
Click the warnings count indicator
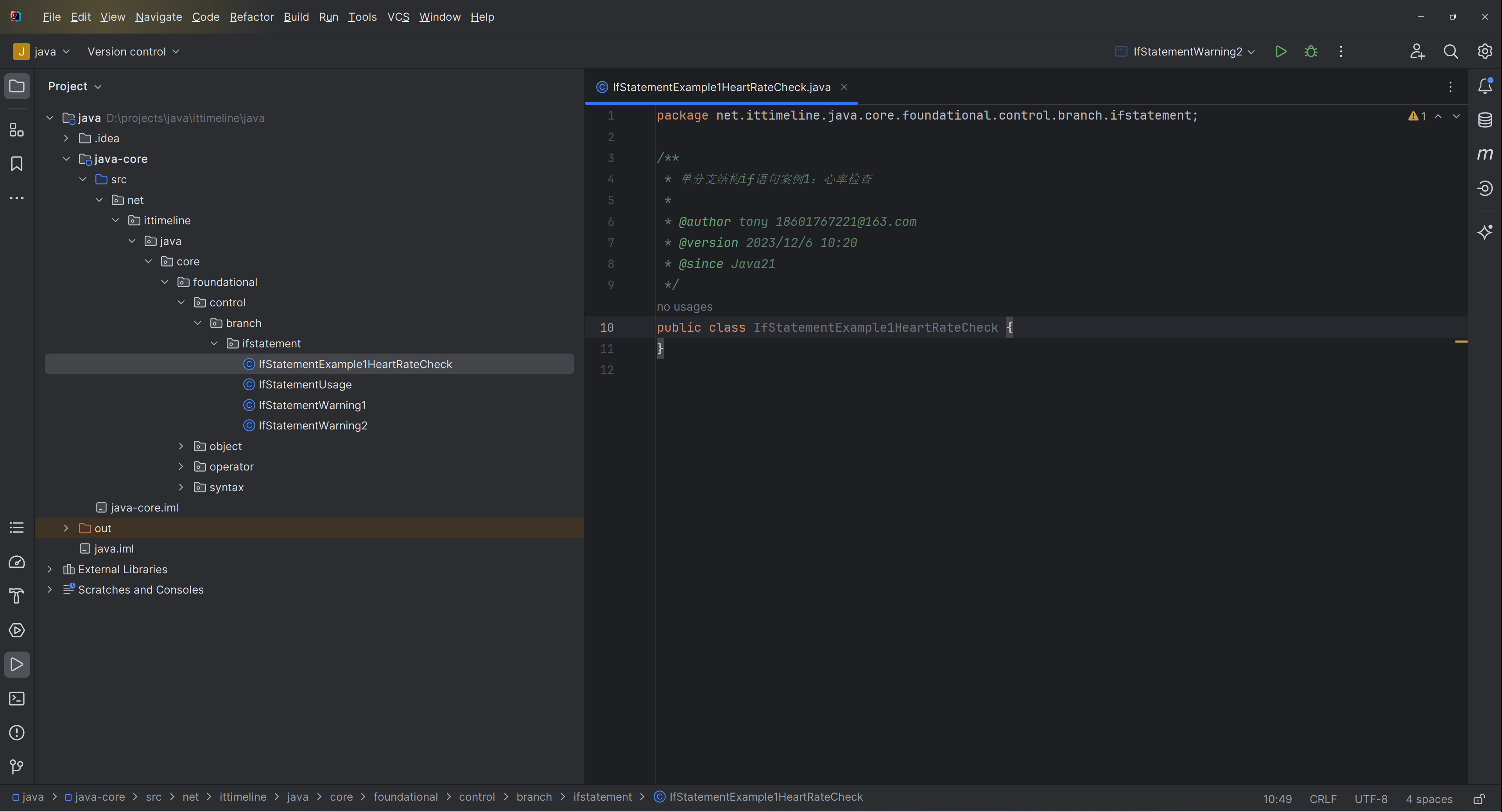click(x=1417, y=116)
